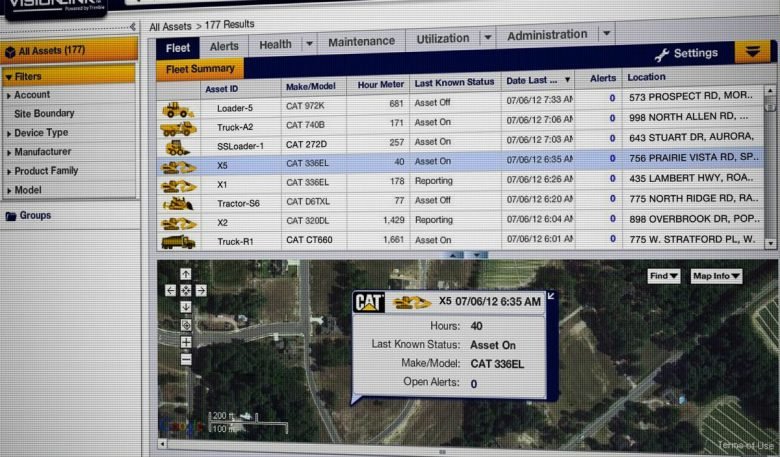The image size is (780, 457).
Task: Click the map locate target icon
Action: [186, 325]
